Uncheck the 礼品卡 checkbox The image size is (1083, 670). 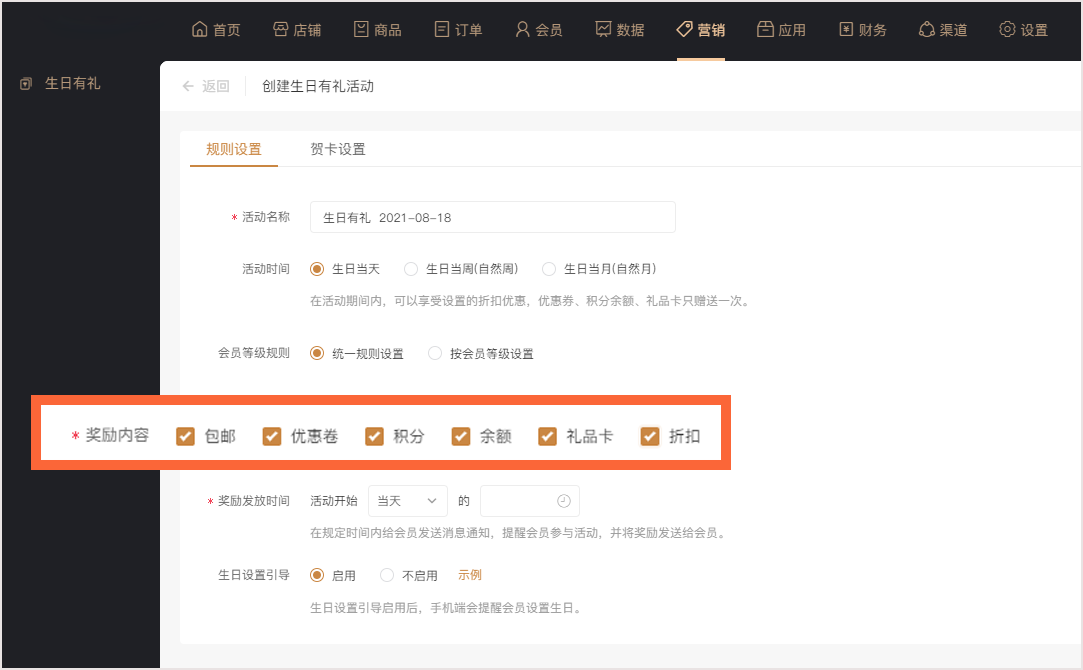click(x=547, y=436)
